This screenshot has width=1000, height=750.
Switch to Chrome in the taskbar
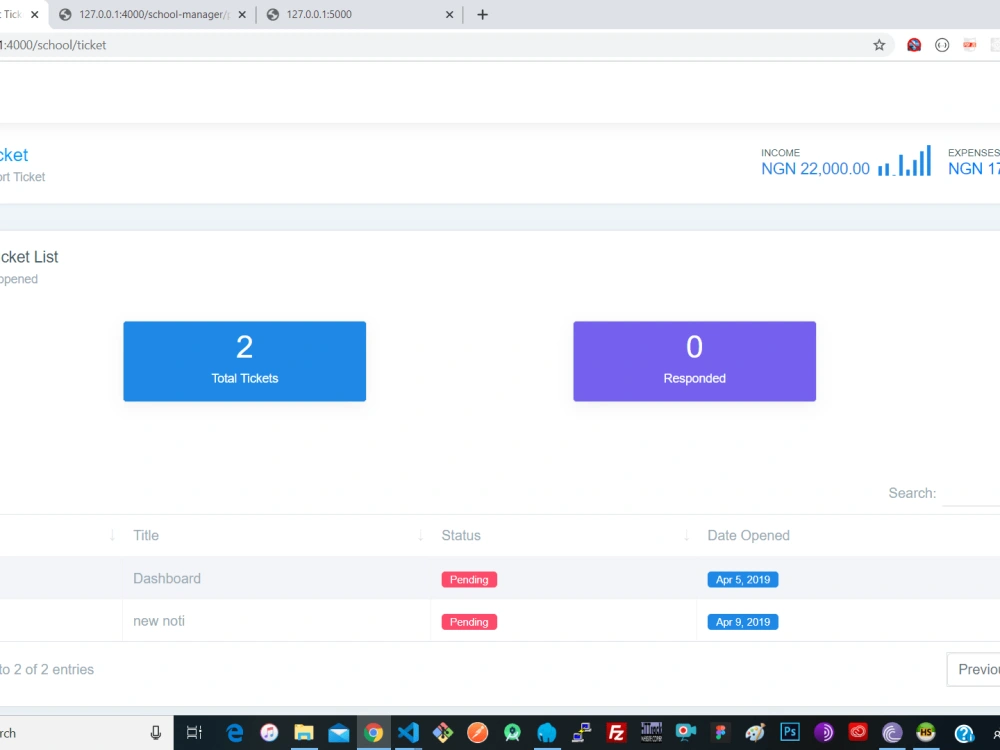click(x=374, y=733)
